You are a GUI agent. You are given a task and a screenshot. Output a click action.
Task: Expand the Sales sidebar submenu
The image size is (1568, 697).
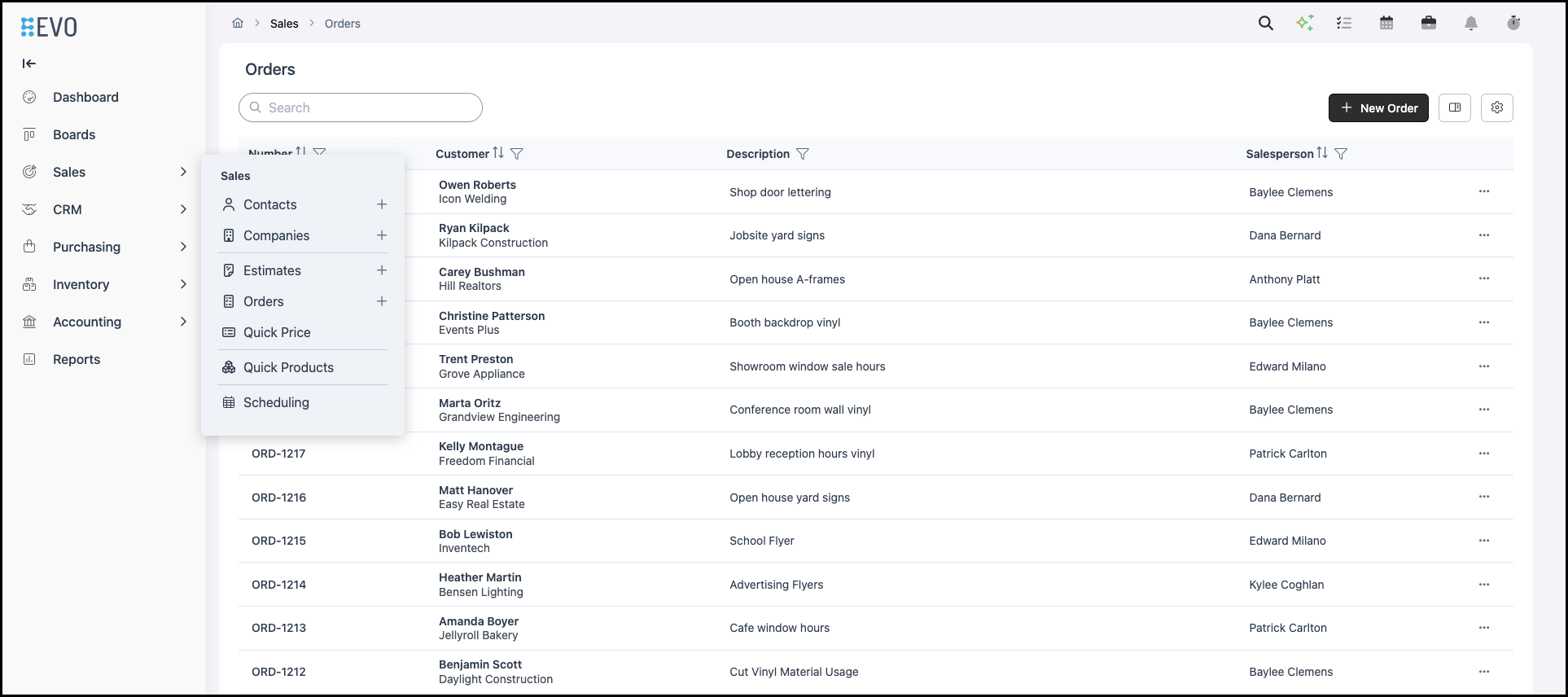pyautogui.click(x=183, y=172)
